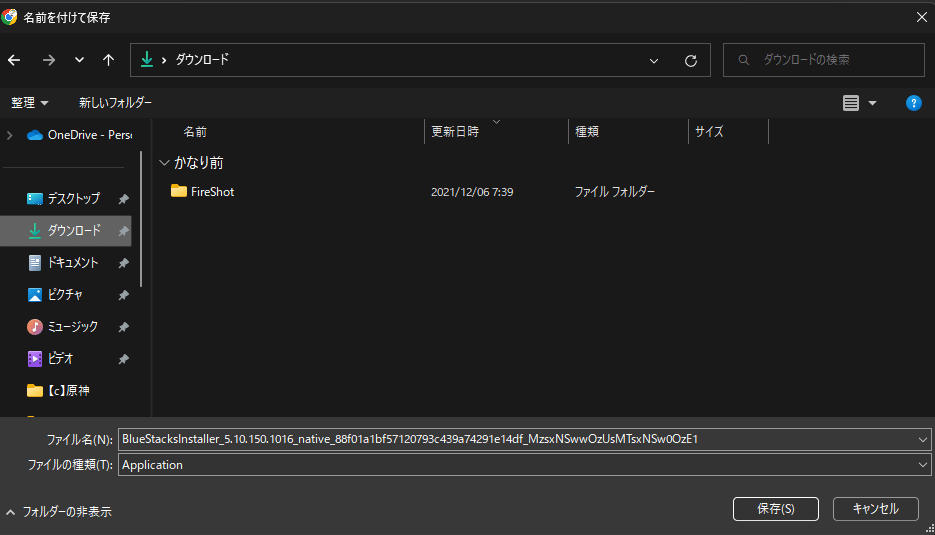Viewport: 935px width, 535px height.
Task: Go back with the left arrow button
Action: pyautogui.click(x=14, y=60)
